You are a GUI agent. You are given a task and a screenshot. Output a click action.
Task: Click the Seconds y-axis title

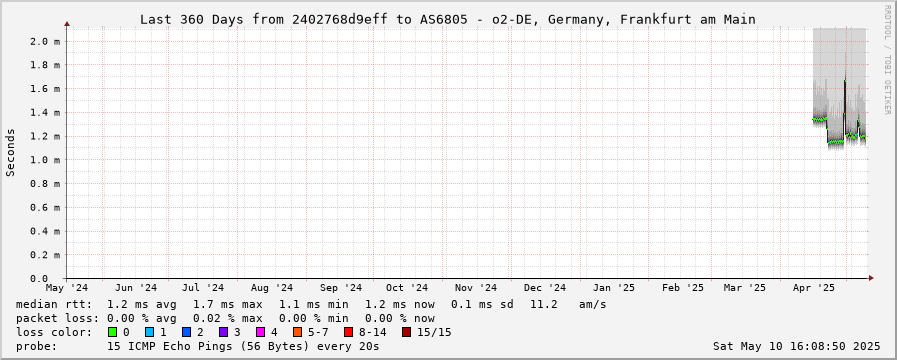(10, 152)
